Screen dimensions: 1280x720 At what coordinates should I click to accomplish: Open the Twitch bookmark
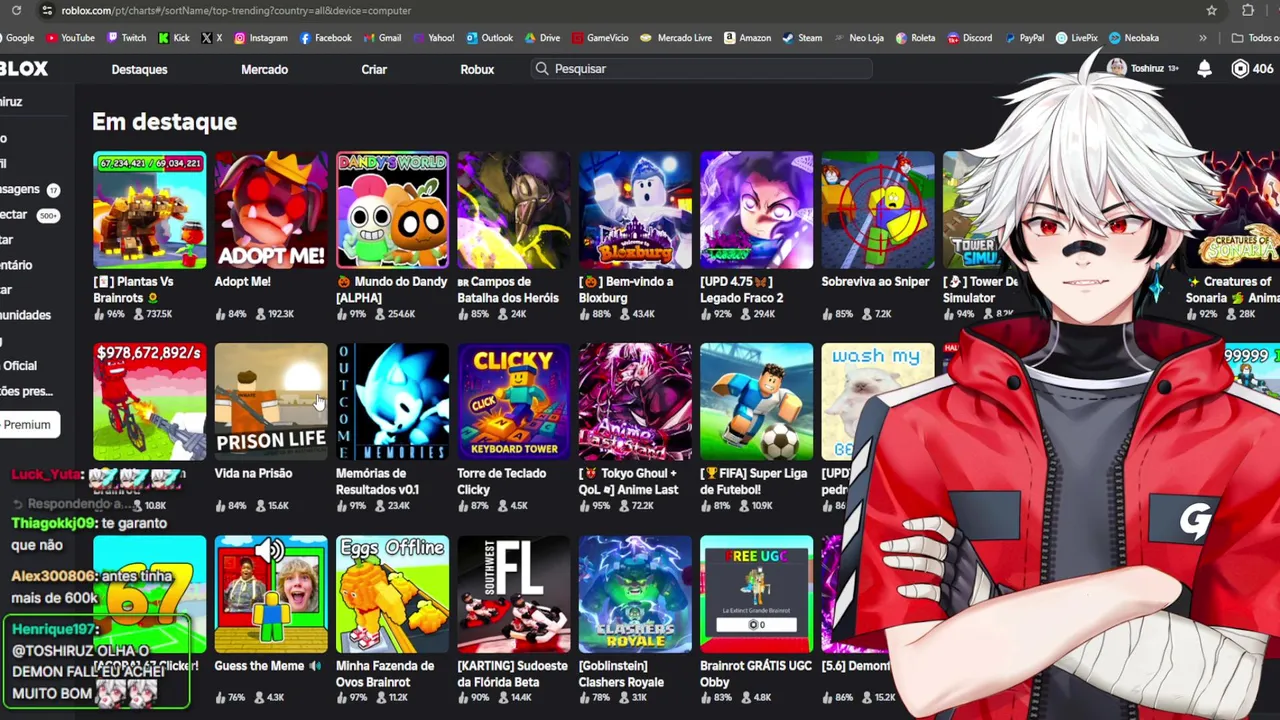[x=126, y=38]
